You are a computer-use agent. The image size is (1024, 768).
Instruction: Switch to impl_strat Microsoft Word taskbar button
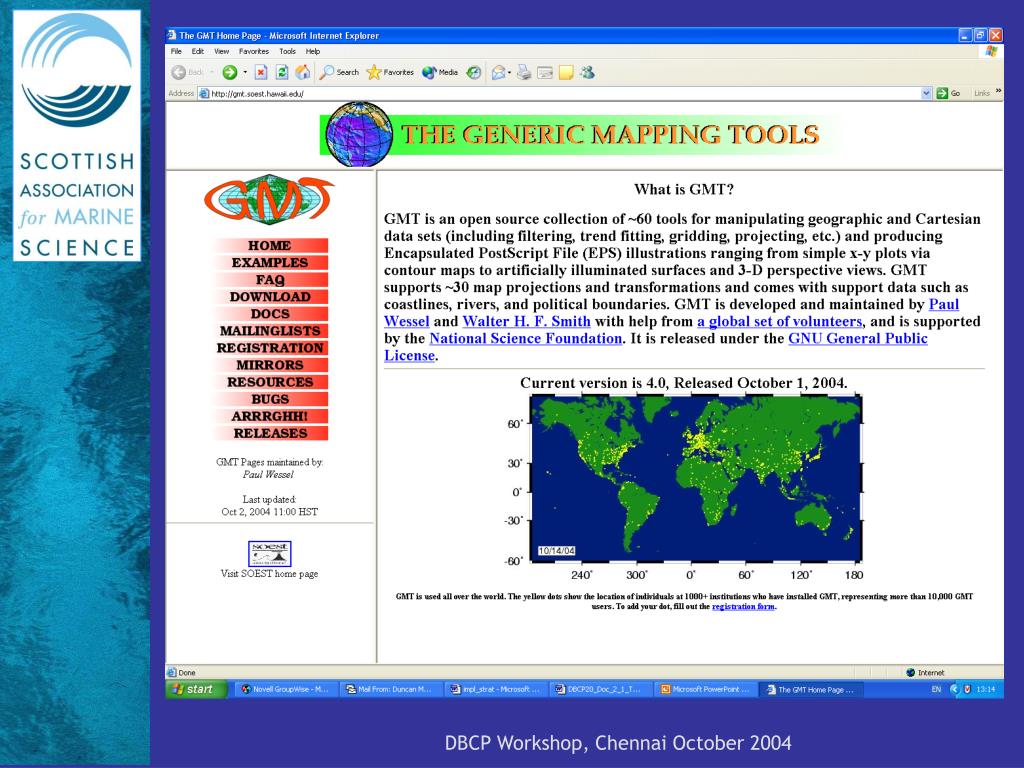click(x=494, y=689)
